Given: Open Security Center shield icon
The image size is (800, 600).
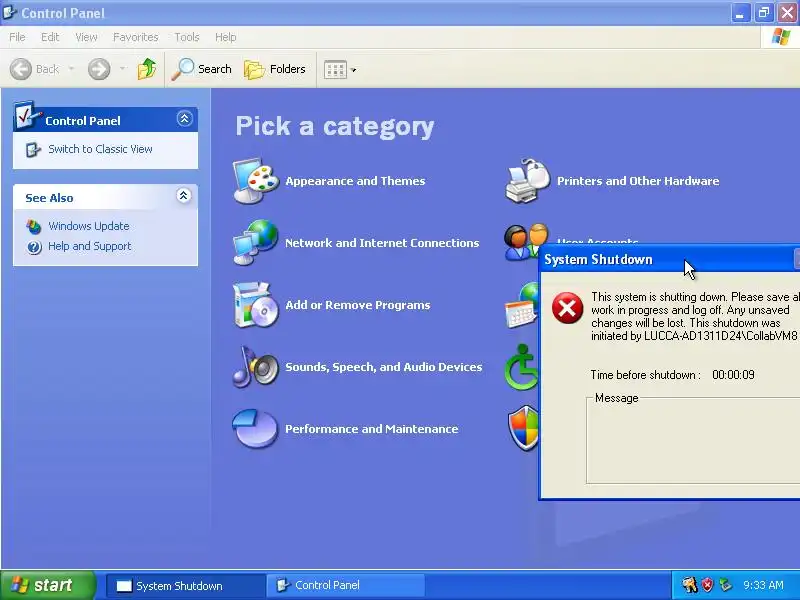Looking at the screenshot, I should (x=523, y=429).
